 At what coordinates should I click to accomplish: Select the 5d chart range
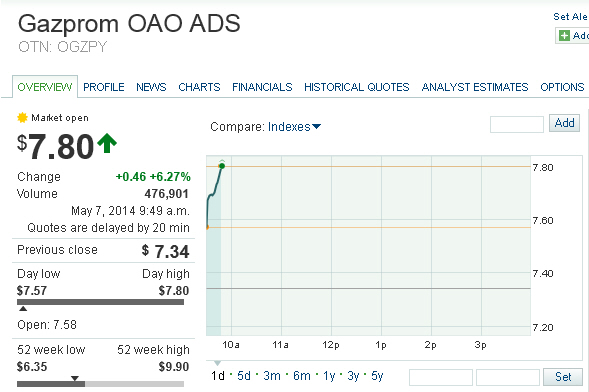click(x=244, y=376)
